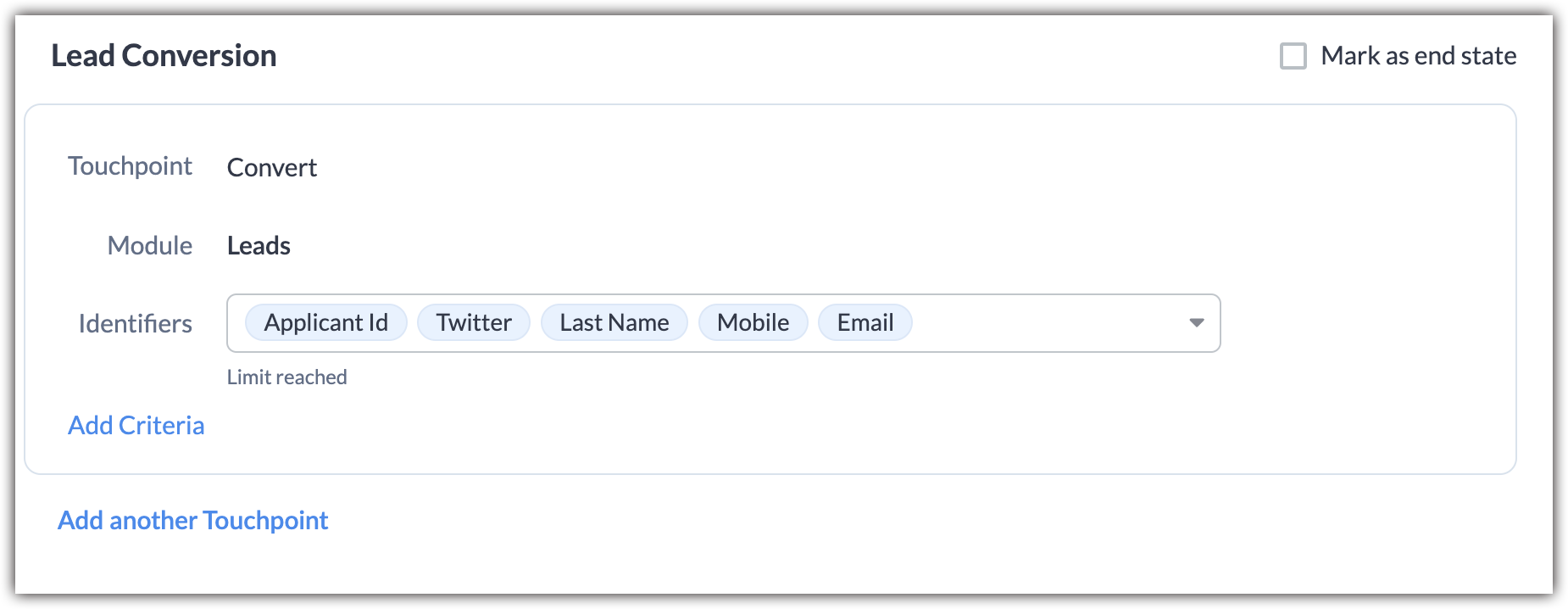Viewport: 1568px width, 609px height.
Task: Click the Identifiers field label
Action: (x=135, y=324)
